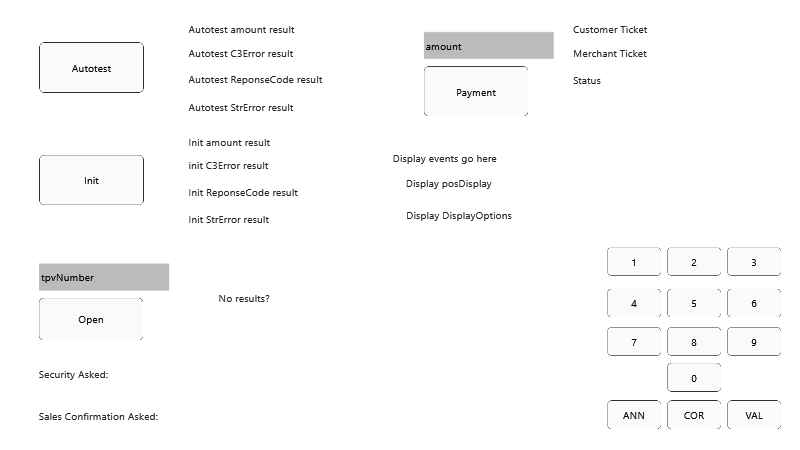Screen dimensions: 800x450
Task: Select the VAL validate key
Action: [x=754, y=415]
